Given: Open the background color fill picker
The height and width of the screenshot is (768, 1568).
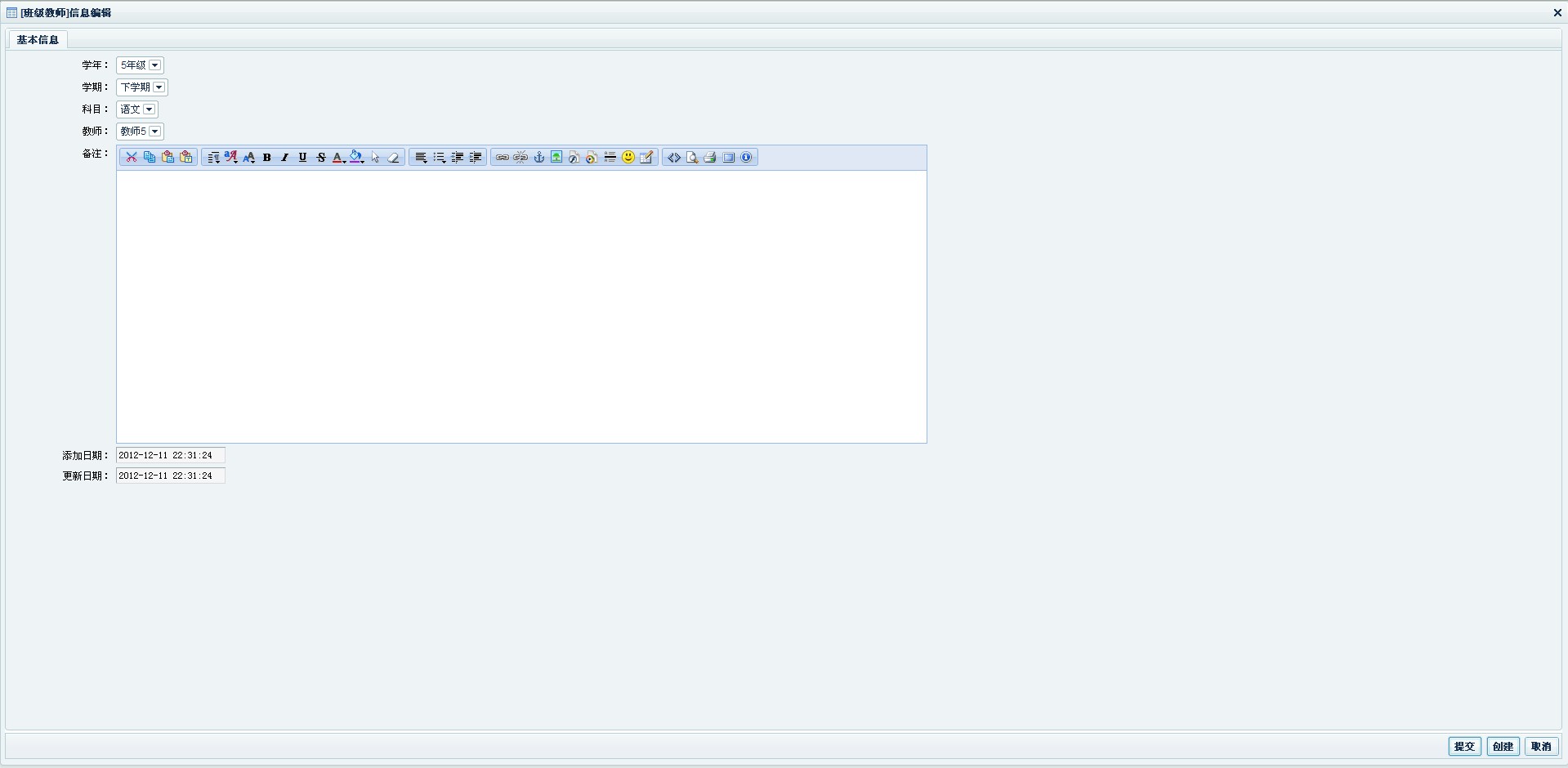Looking at the screenshot, I should click(x=357, y=157).
